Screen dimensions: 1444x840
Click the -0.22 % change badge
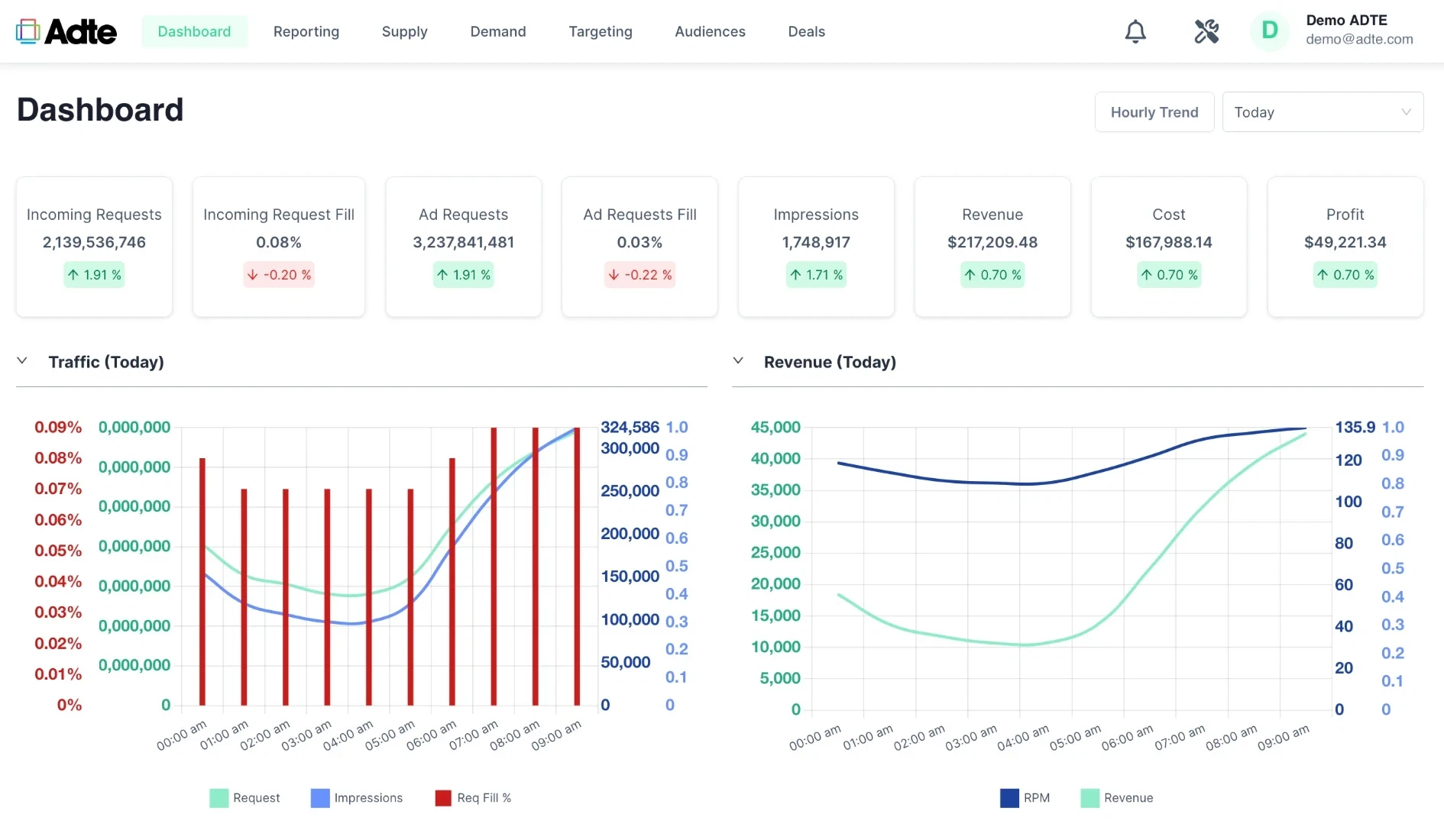(x=639, y=275)
